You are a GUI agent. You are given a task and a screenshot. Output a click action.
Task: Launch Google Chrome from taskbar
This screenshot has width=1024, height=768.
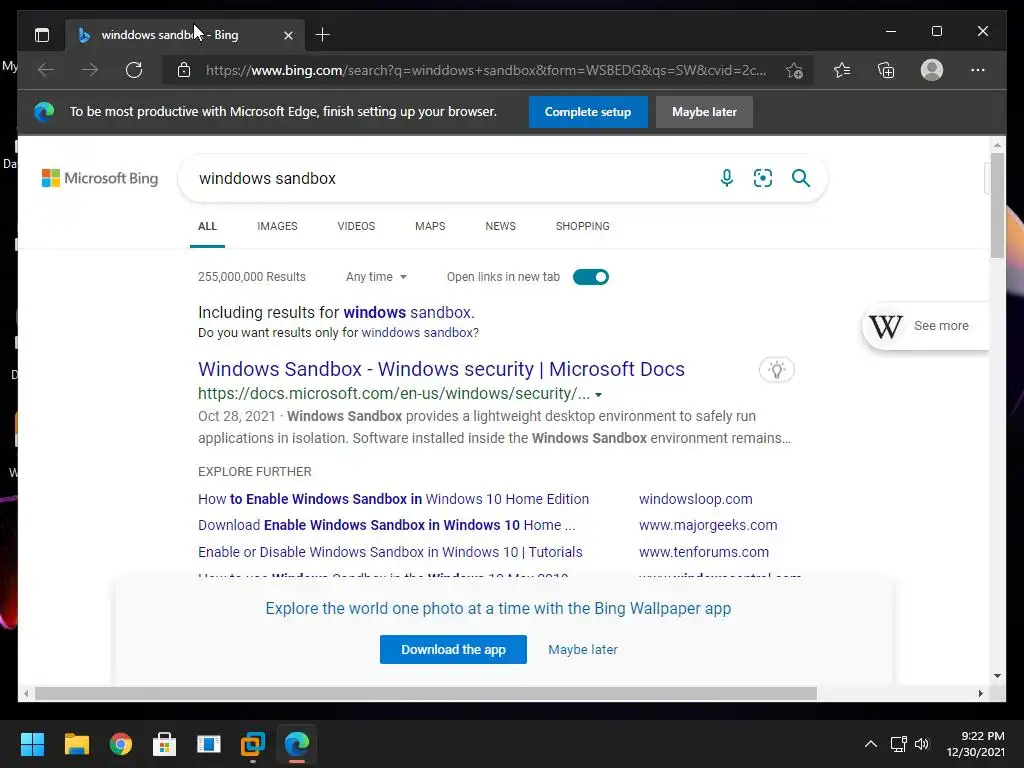121,744
